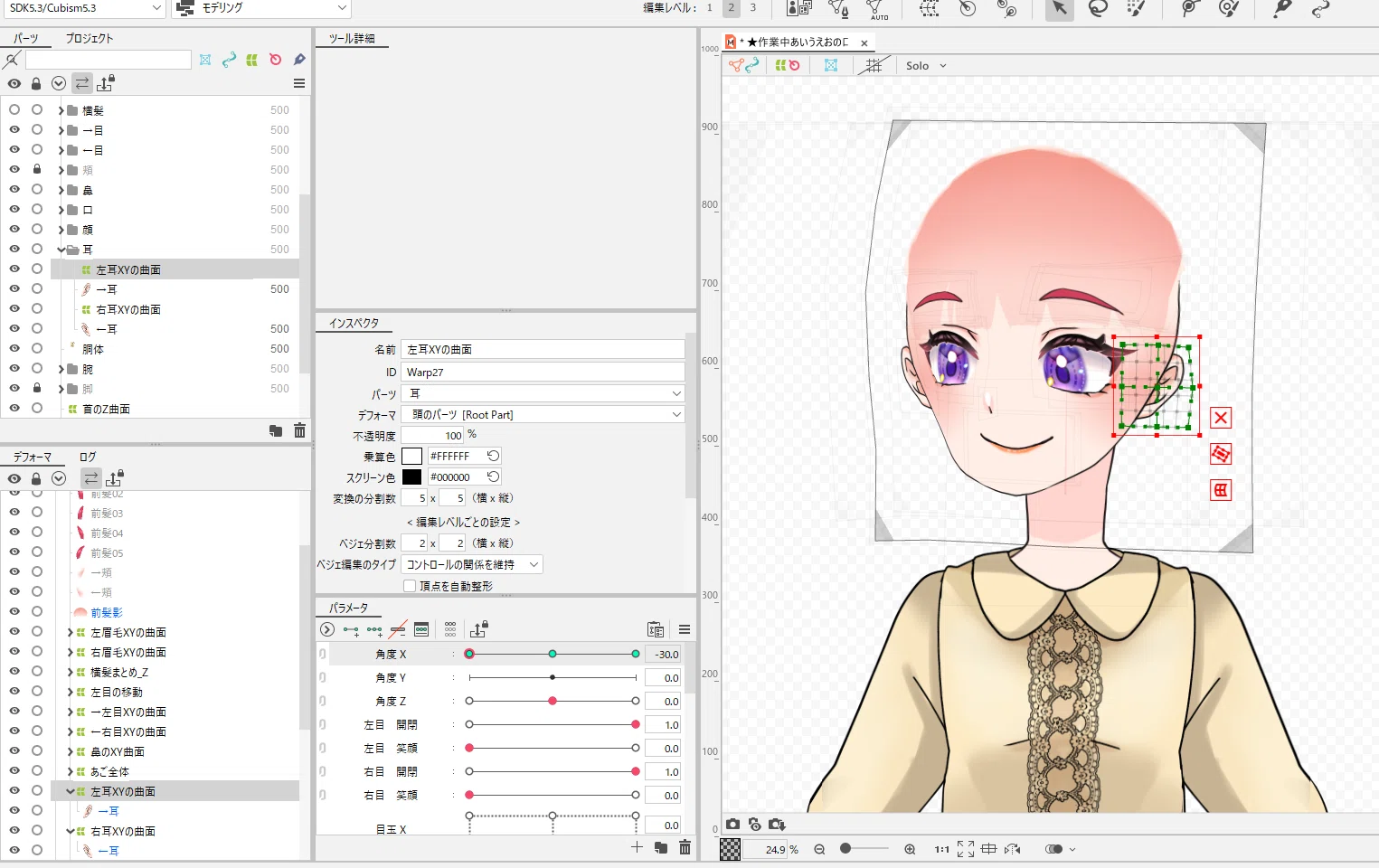Open the texture atlas editor icon

[x=798, y=9]
